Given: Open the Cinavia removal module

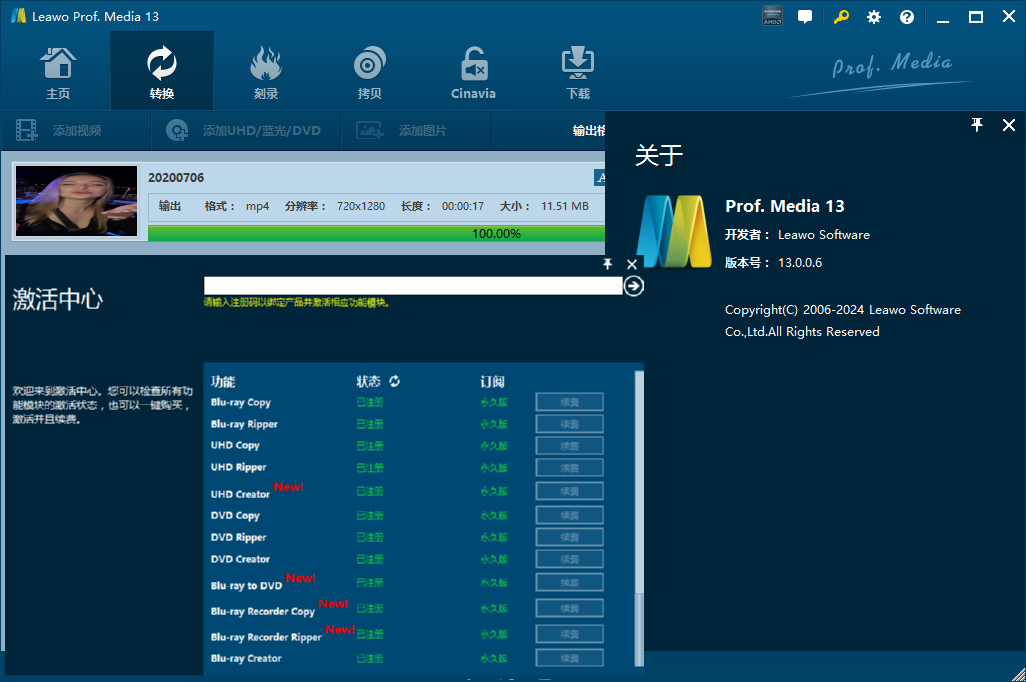Looking at the screenshot, I should point(474,72).
